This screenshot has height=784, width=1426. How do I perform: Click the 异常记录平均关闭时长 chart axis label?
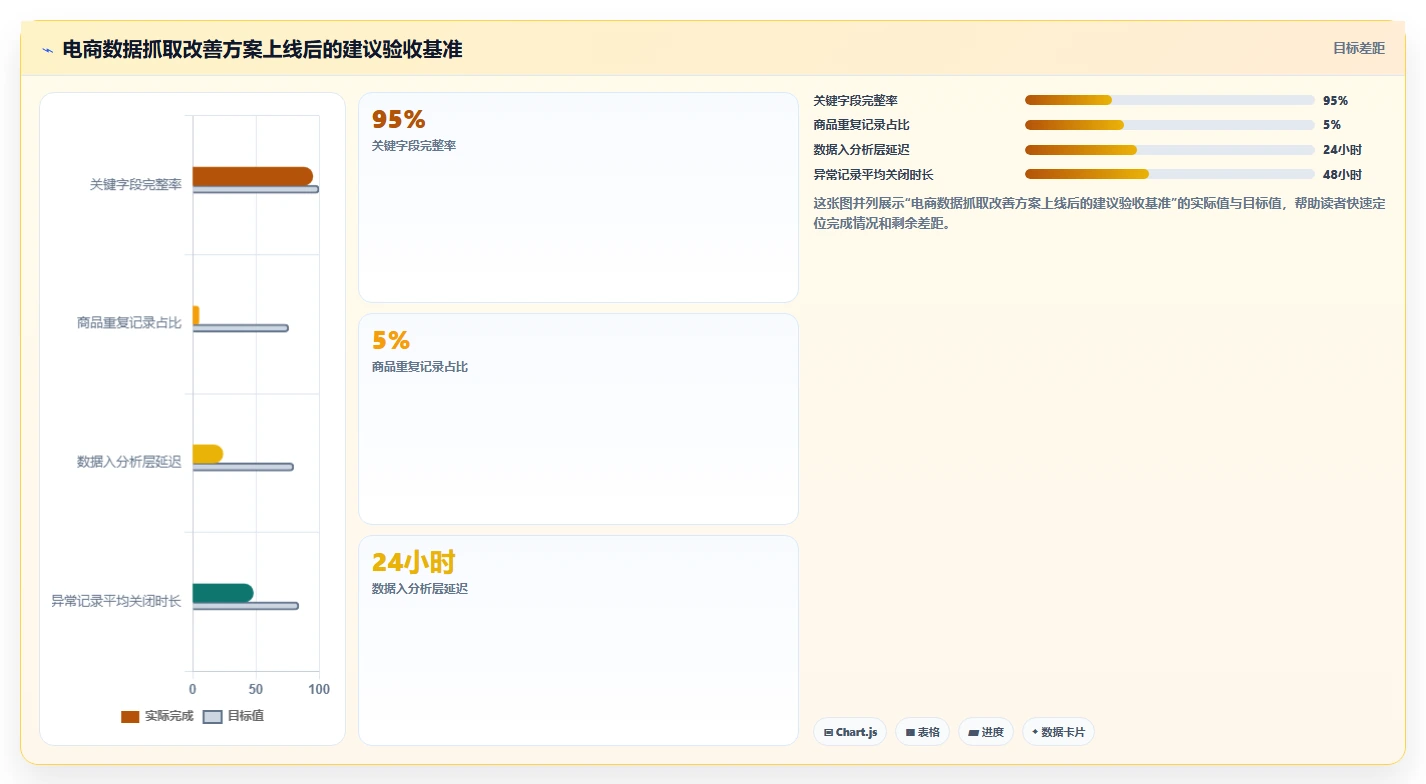[116, 601]
